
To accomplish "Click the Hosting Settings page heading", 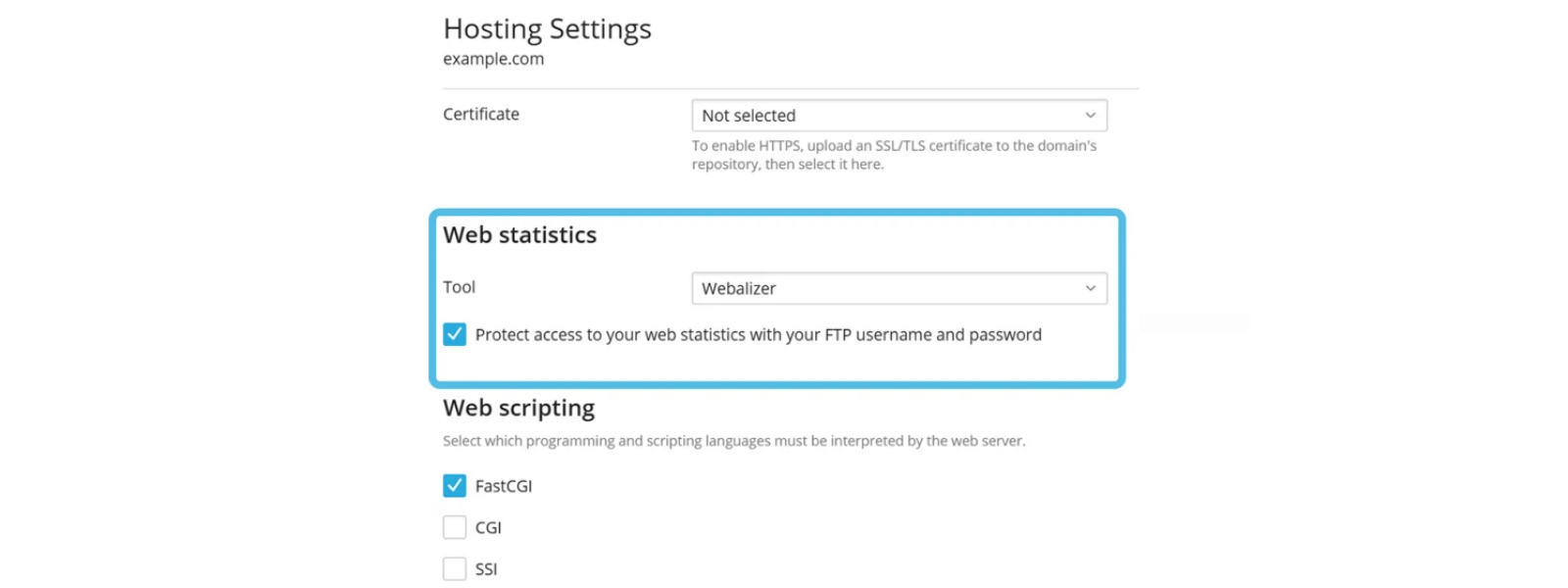I will (x=547, y=29).
